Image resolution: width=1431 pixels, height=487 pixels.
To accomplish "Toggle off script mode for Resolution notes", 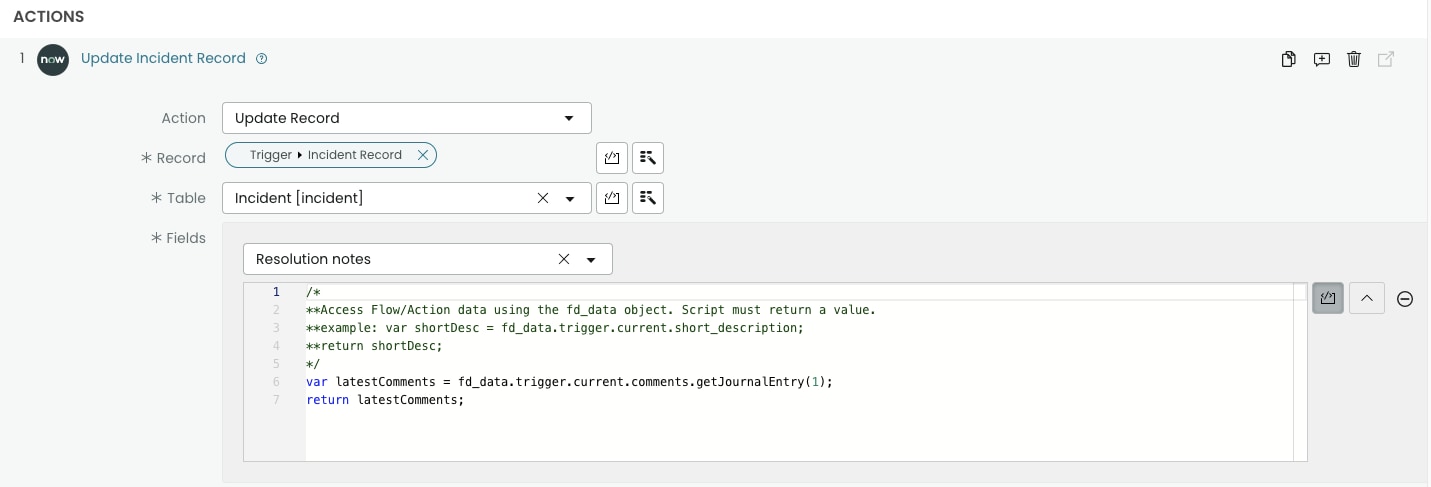I will pyautogui.click(x=1328, y=298).
